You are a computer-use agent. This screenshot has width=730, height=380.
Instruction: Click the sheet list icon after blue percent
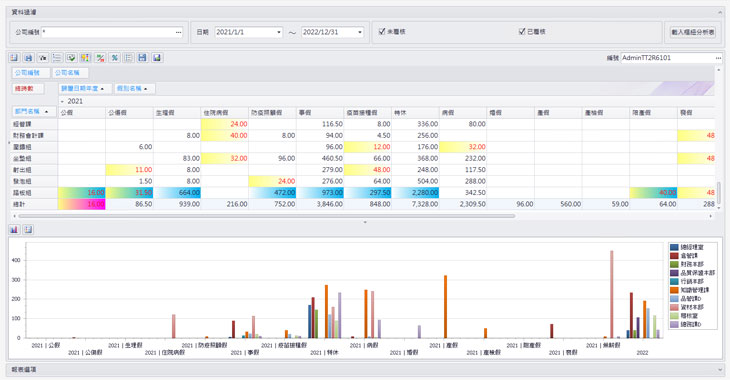(x=128, y=58)
